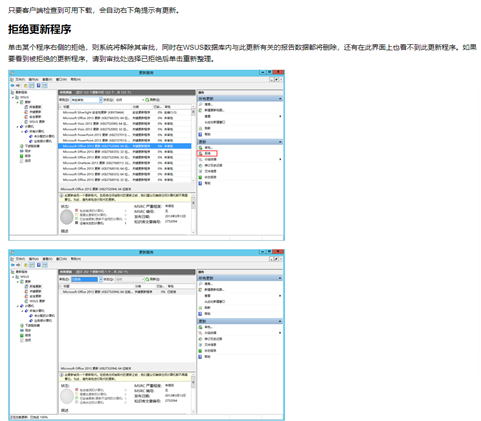Select 所有计算机 node in lower console tree
The width and height of the screenshot is (481, 421).
pos(36,311)
